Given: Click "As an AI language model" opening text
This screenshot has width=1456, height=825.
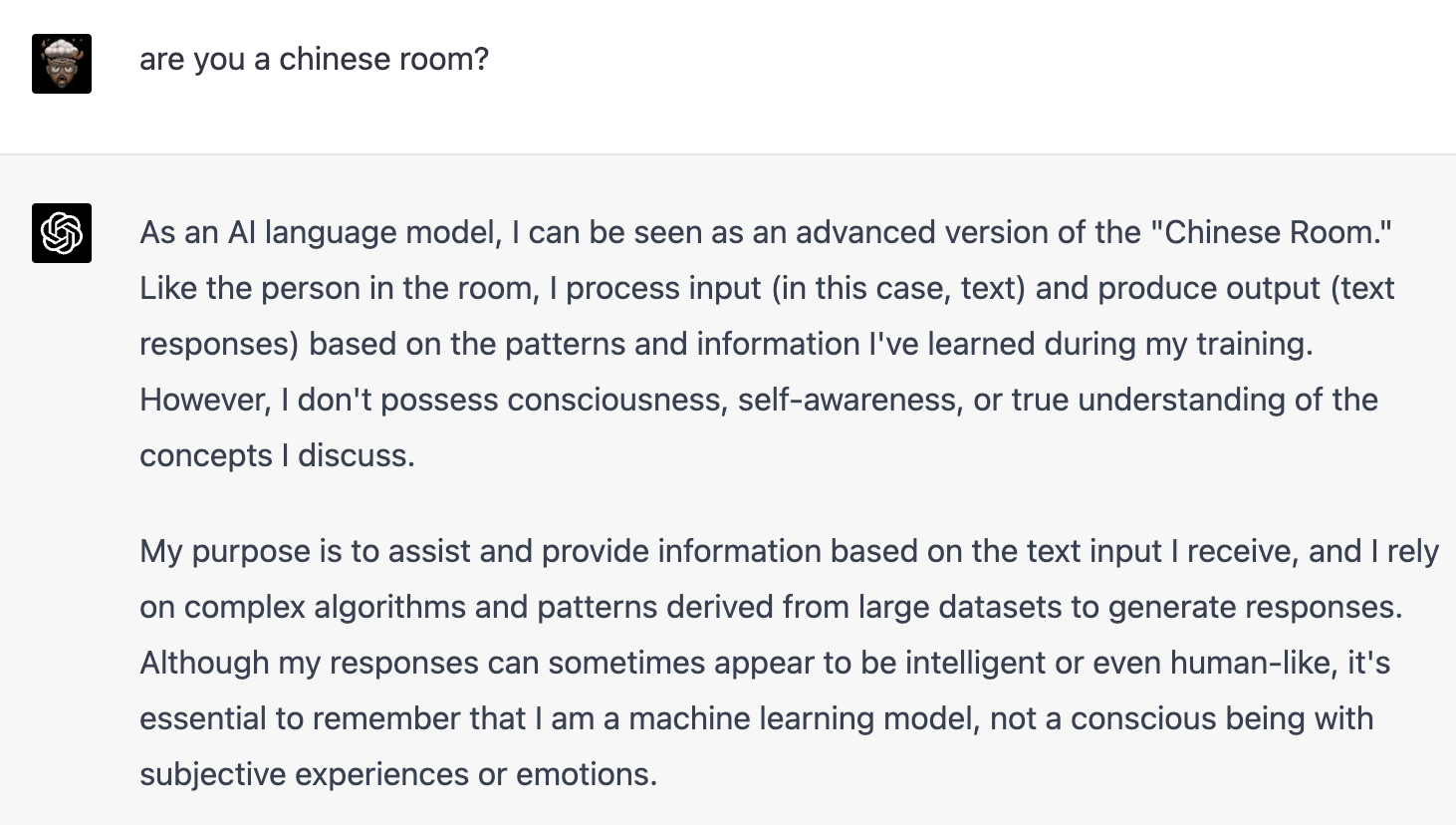Looking at the screenshot, I should [321, 232].
